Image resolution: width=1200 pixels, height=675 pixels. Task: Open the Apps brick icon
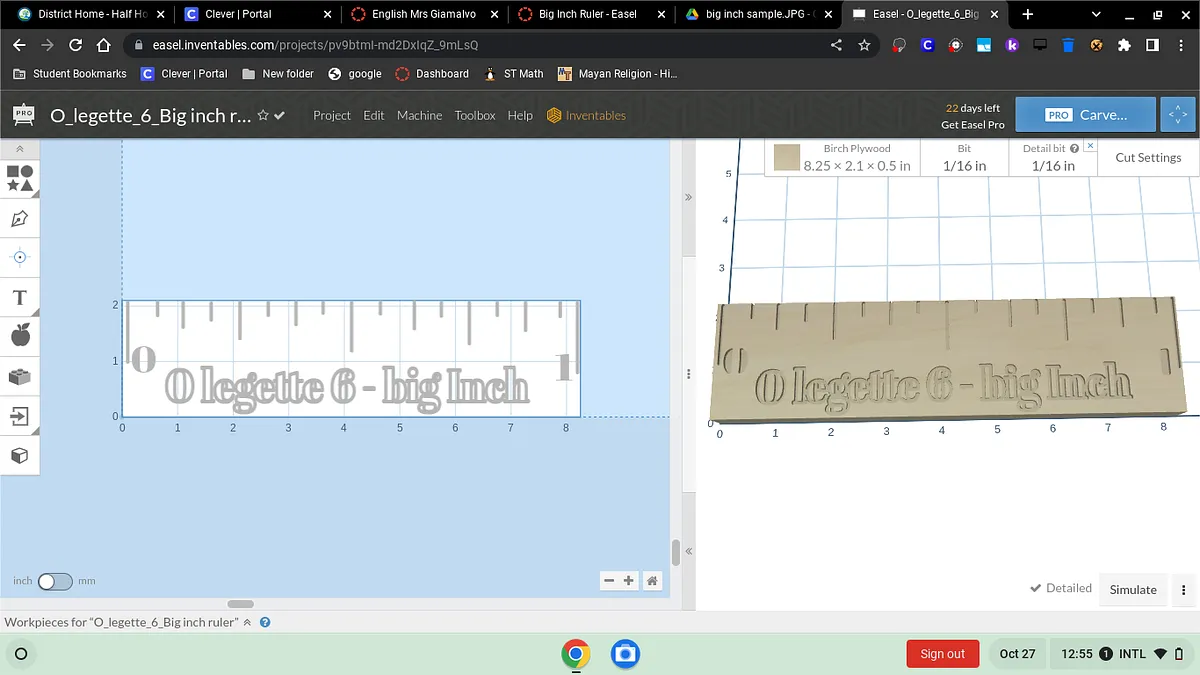20,376
